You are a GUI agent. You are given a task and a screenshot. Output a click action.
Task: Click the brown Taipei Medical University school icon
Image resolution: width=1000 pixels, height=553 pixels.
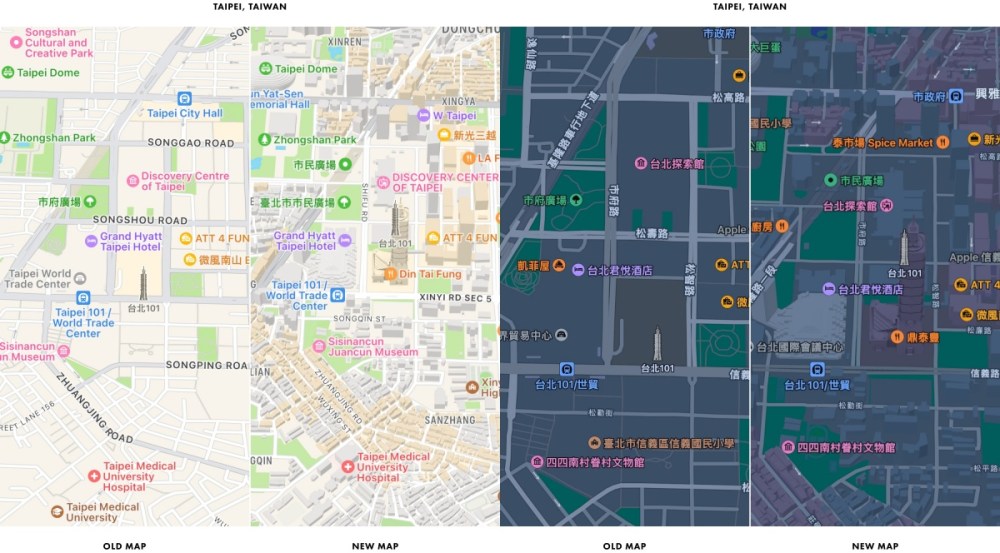click(x=57, y=511)
